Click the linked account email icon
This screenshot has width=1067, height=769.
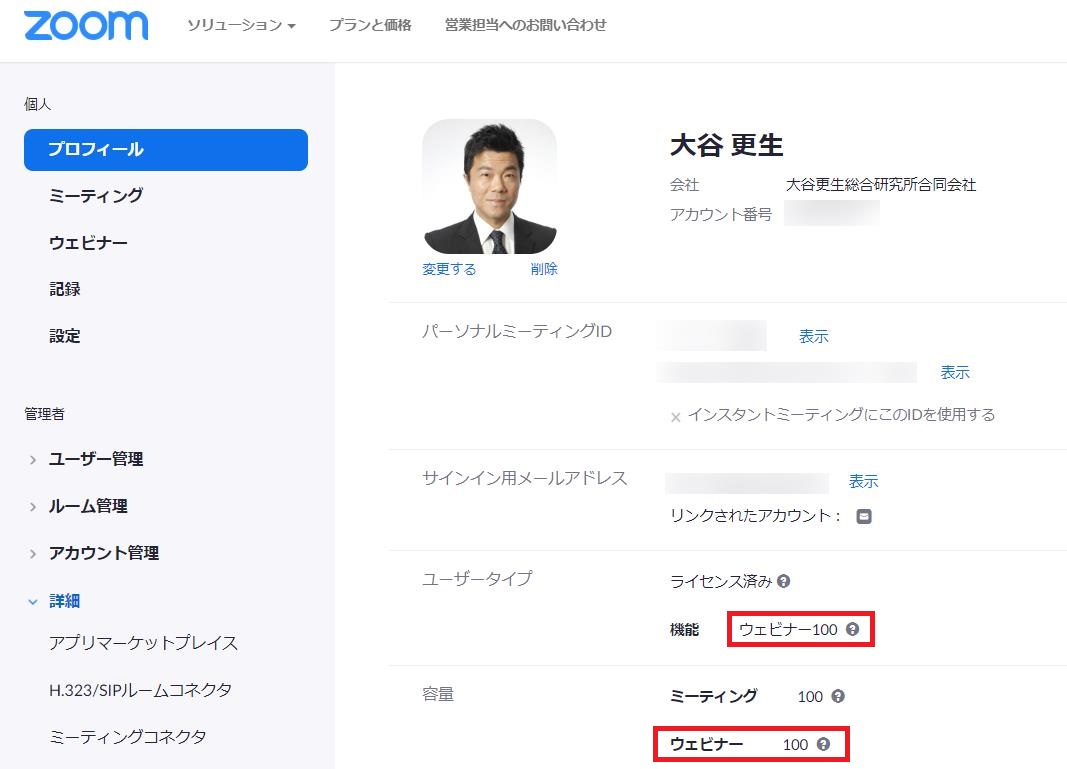coord(864,516)
